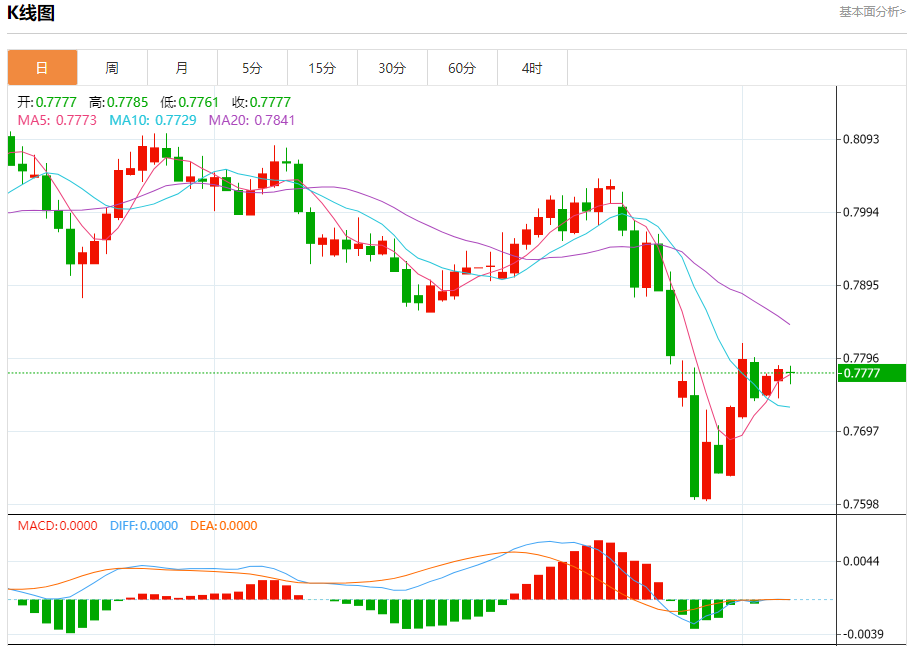The height and width of the screenshot is (646, 910).
Task: Select the DEA value label
Action: click(221, 526)
